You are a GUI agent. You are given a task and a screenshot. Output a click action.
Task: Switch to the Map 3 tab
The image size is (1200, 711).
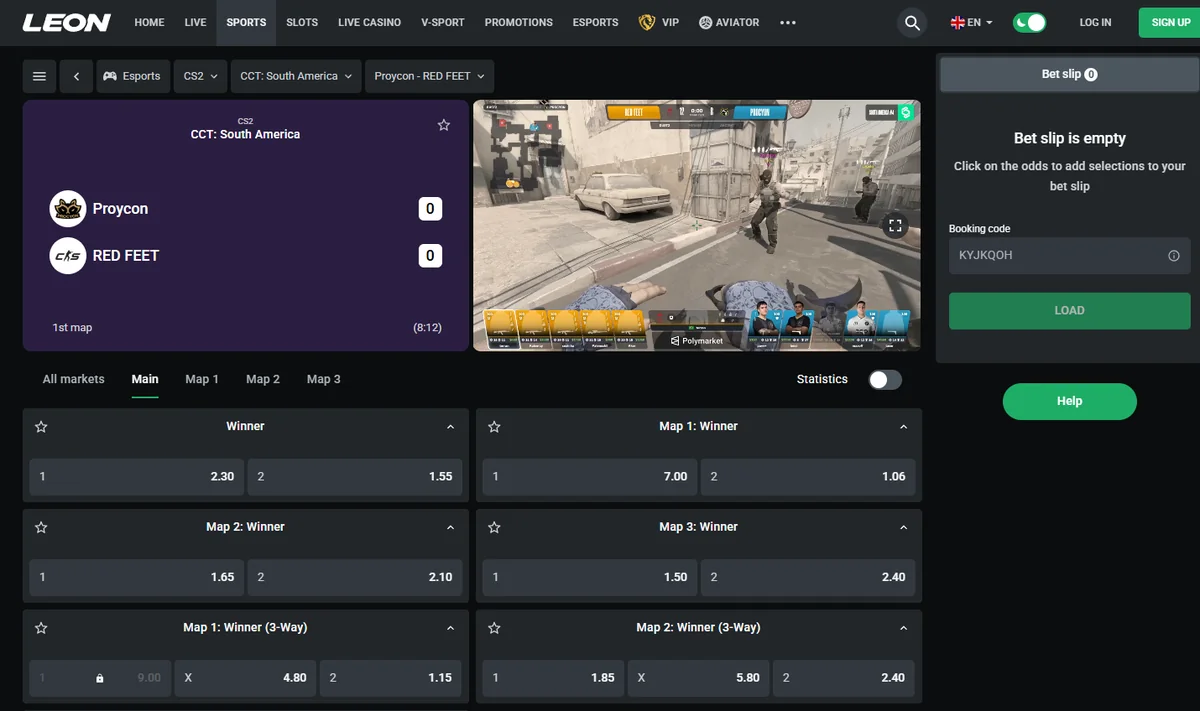[324, 379]
